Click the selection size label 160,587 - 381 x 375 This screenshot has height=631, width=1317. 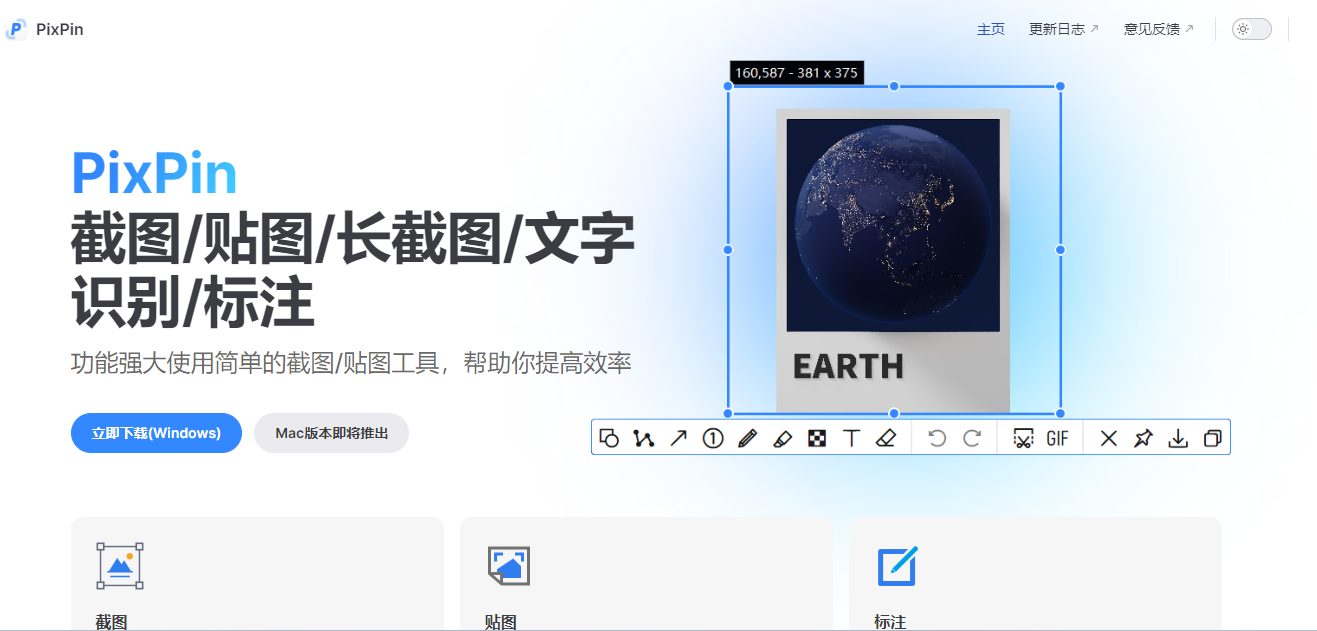[x=796, y=73]
